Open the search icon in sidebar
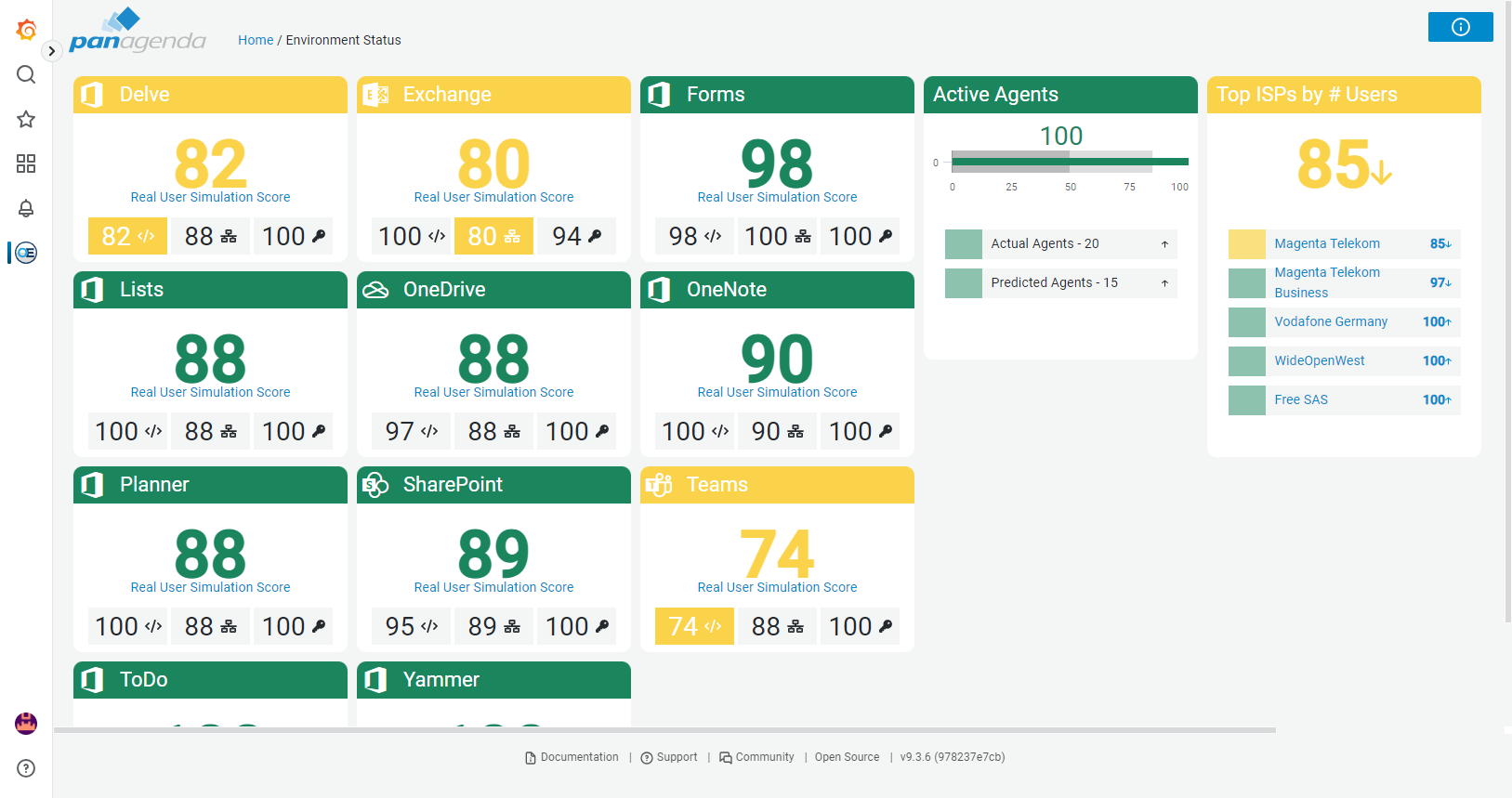 [26, 74]
